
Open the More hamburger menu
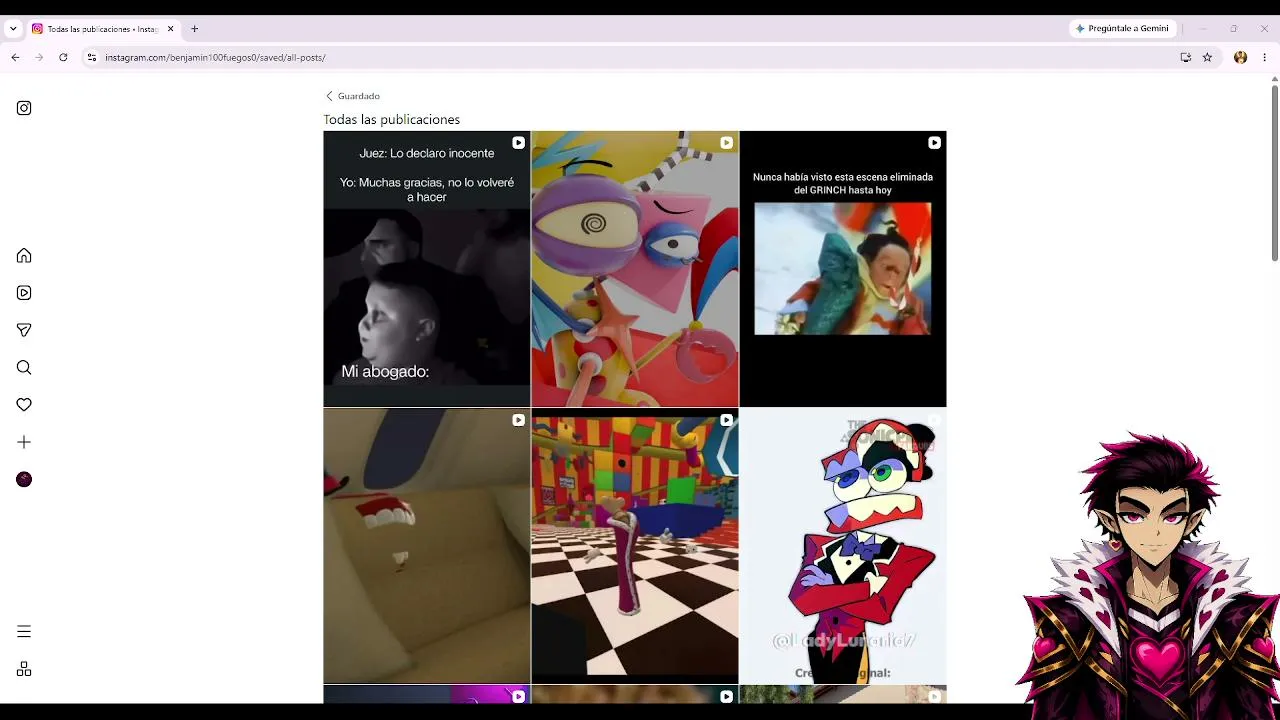tap(24, 632)
